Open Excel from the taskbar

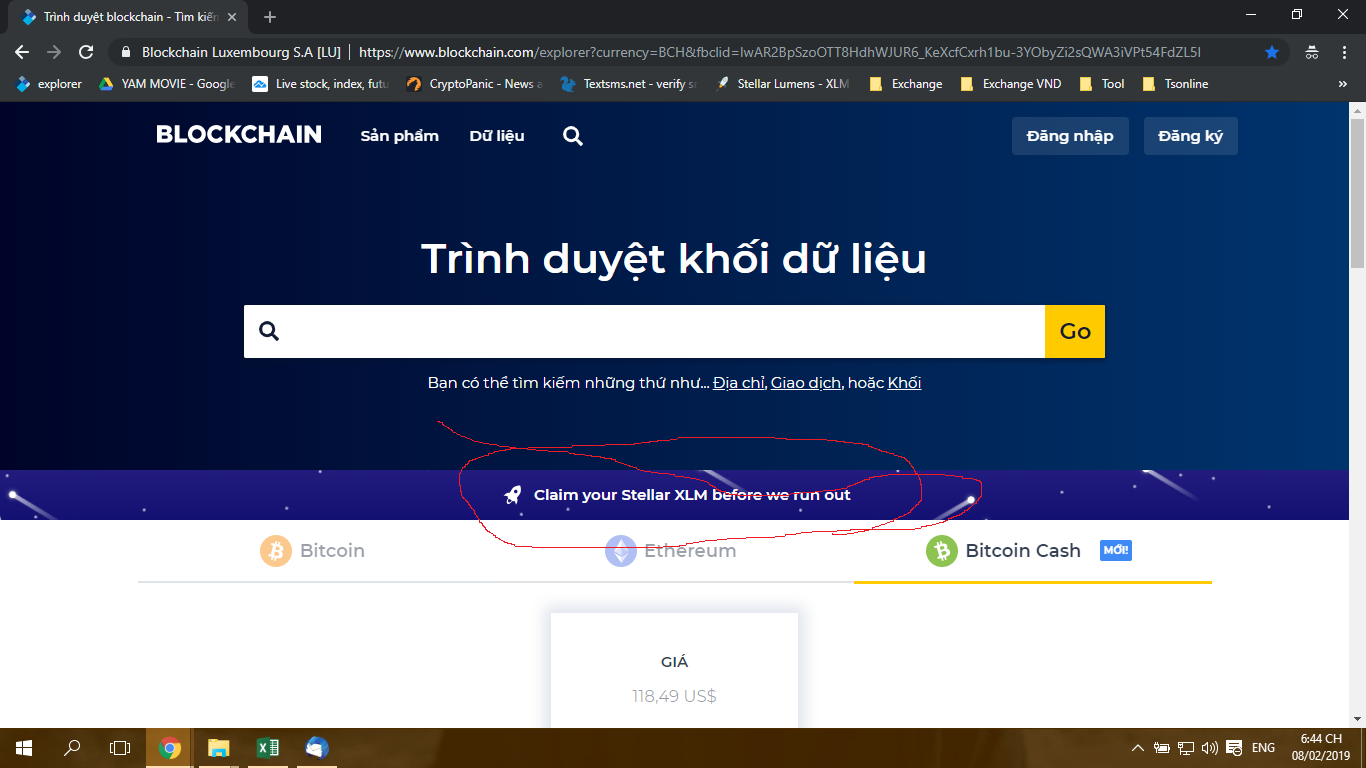pos(267,748)
